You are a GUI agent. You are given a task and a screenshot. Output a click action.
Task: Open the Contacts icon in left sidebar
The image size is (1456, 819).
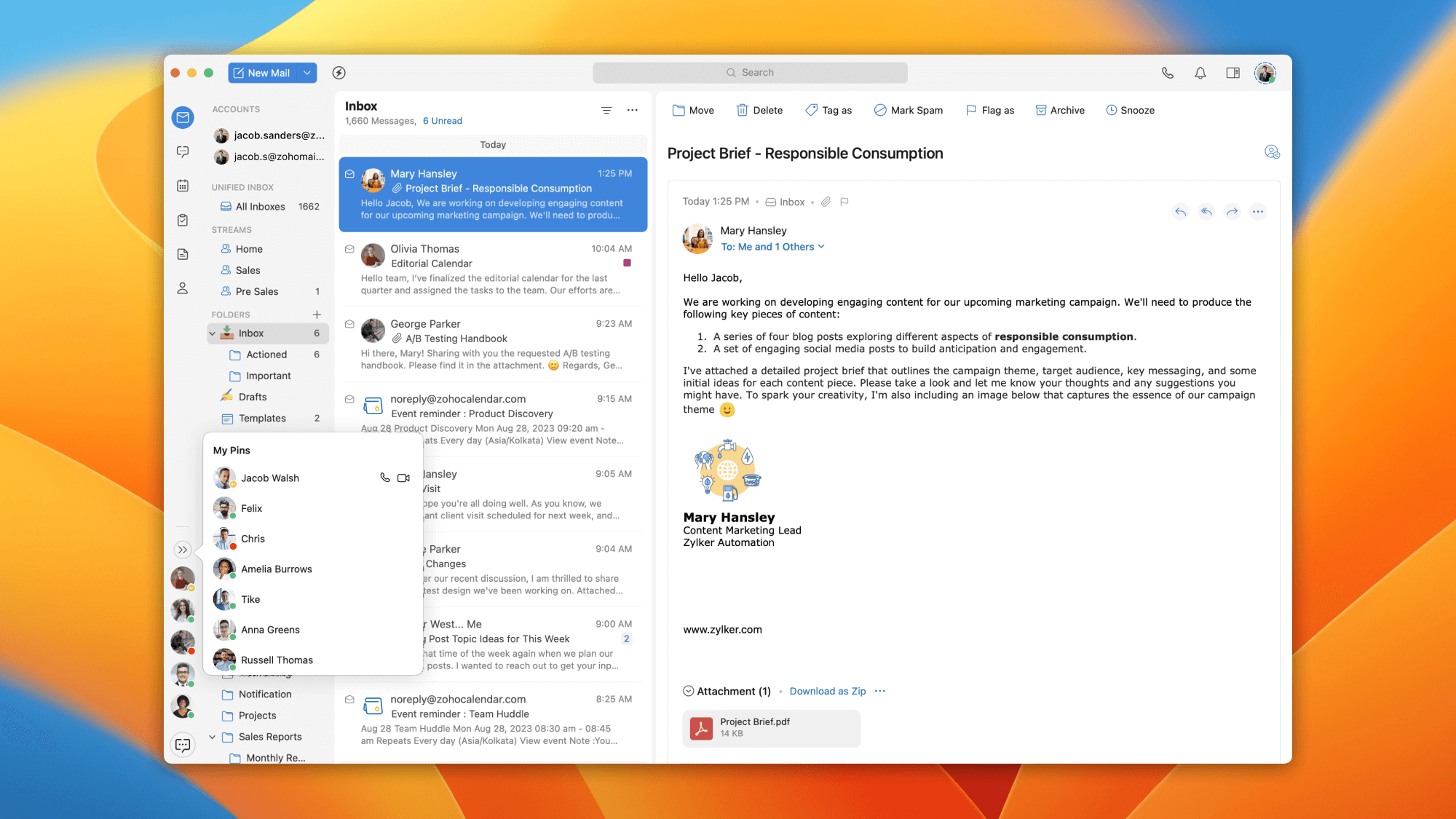tap(183, 288)
